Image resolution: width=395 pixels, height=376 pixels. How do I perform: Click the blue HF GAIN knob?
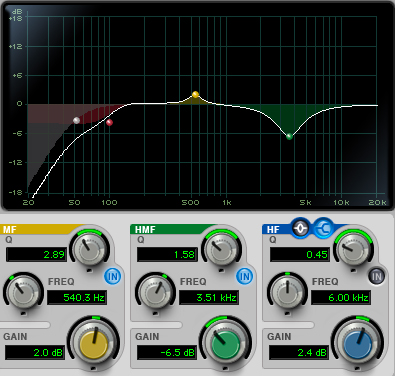click(x=358, y=344)
